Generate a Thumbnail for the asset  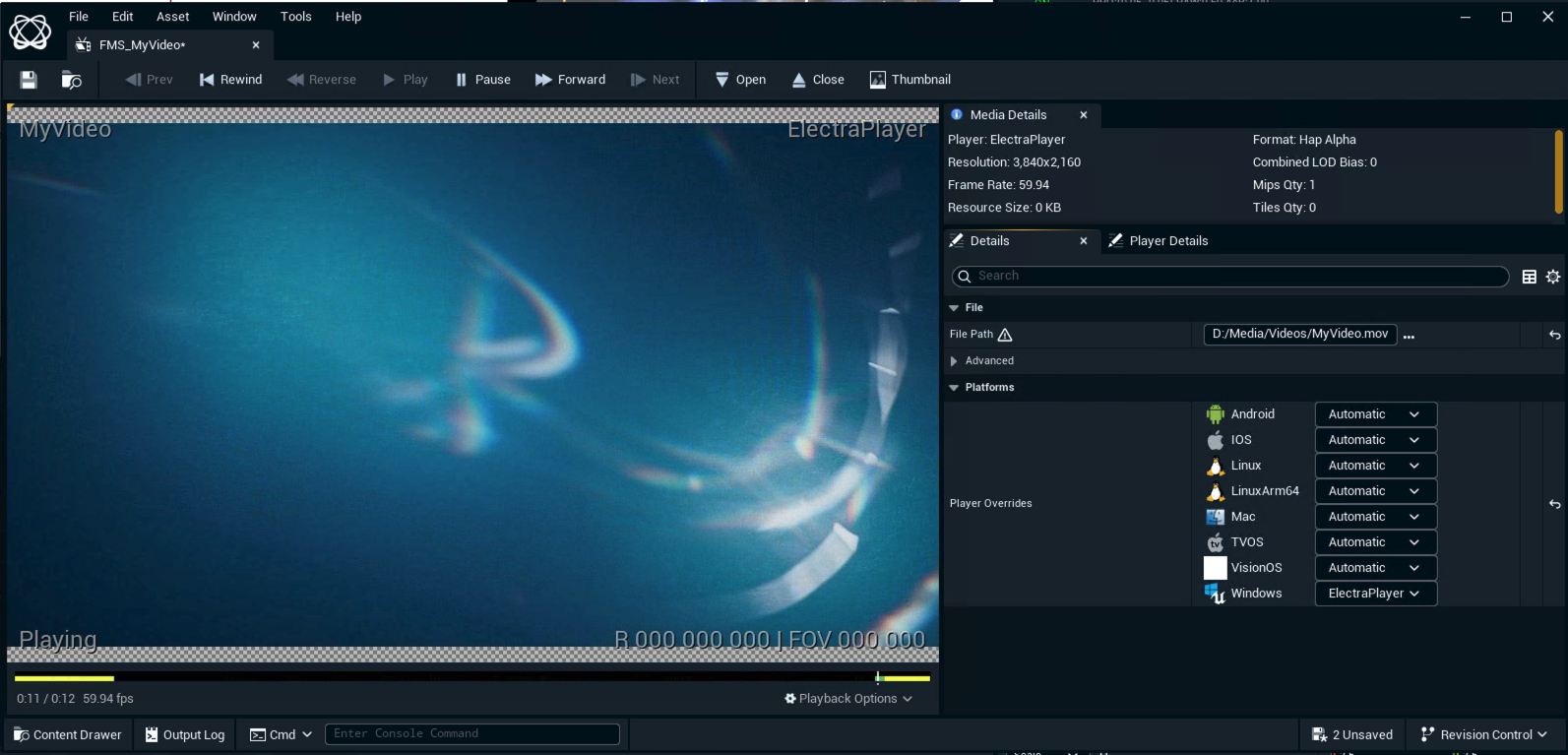[910, 80]
